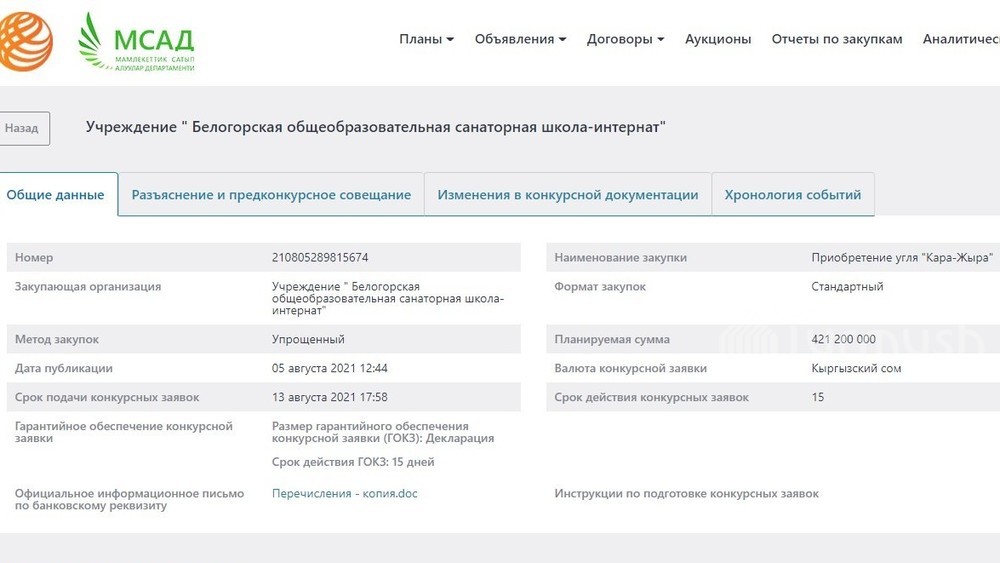Viewport: 1000px width, 563px height.
Task: Click the orange globe logo
Action: (x=24, y=41)
